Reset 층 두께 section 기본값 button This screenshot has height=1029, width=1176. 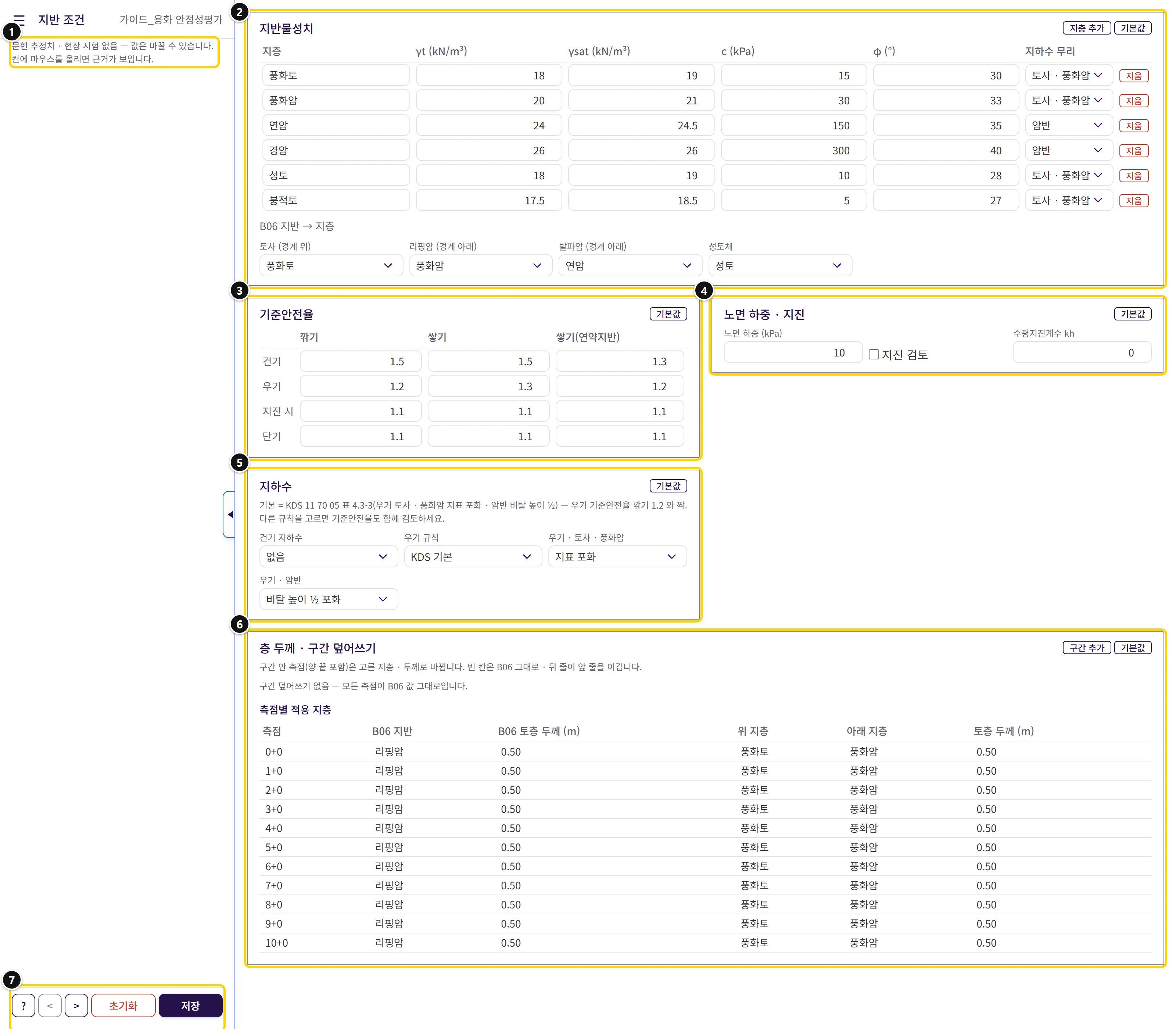pos(1132,648)
